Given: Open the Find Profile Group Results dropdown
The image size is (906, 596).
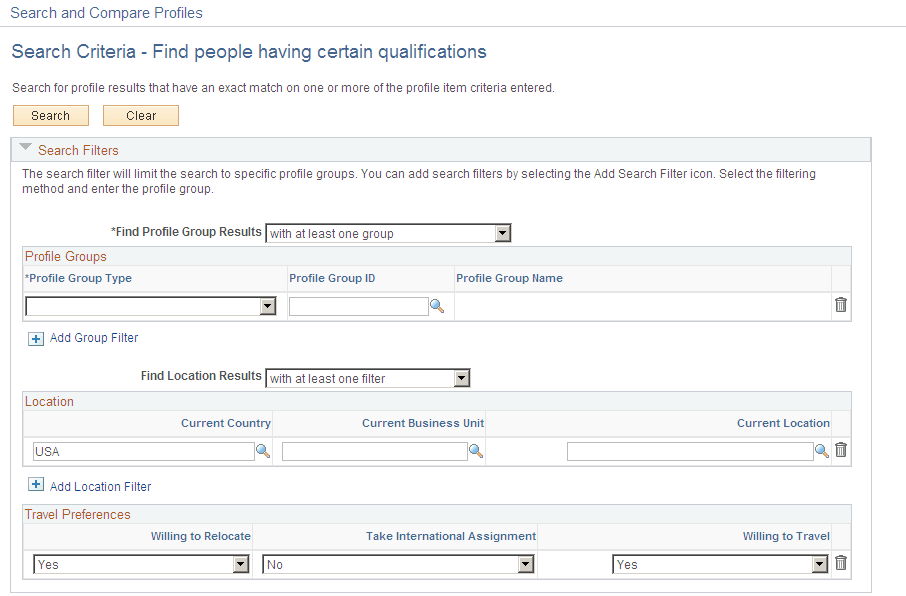Looking at the screenshot, I should click(x=503, y=232).
